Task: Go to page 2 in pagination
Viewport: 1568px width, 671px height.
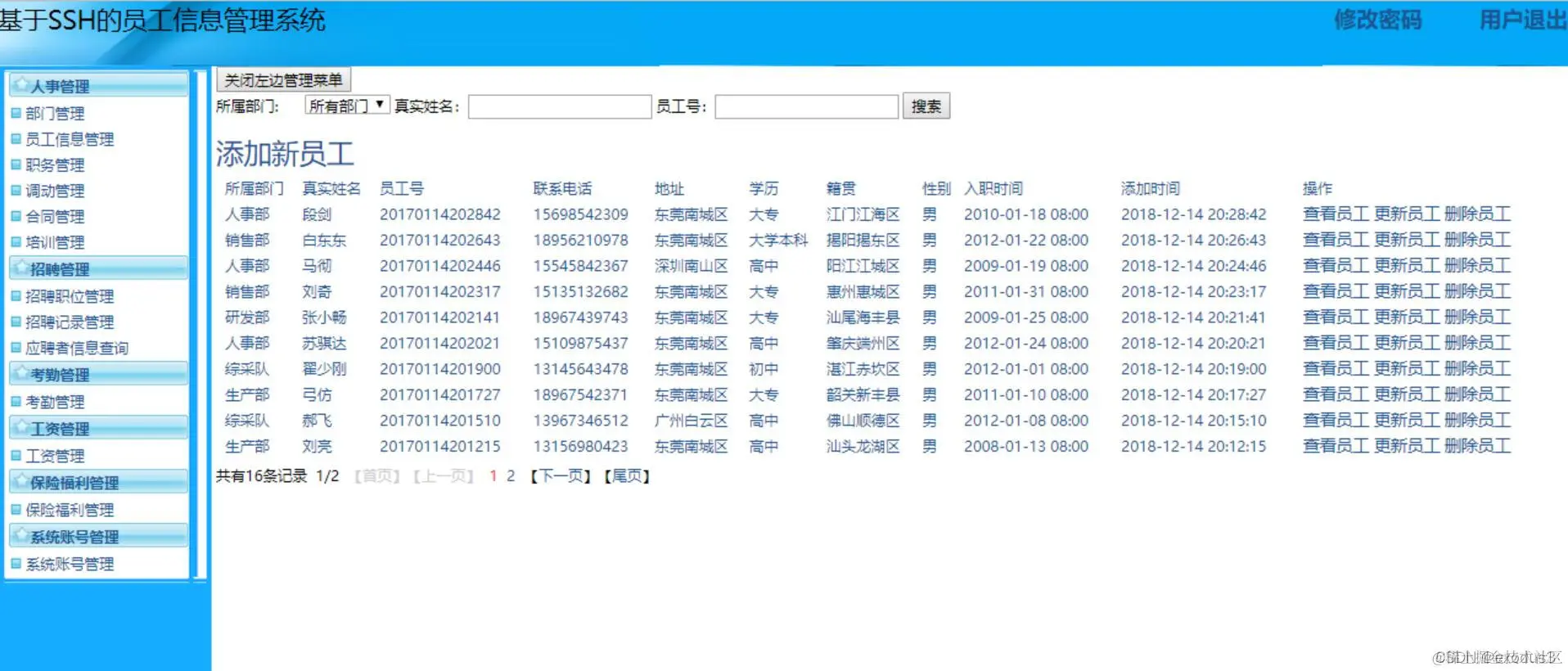Action: [x=511, y=476]
